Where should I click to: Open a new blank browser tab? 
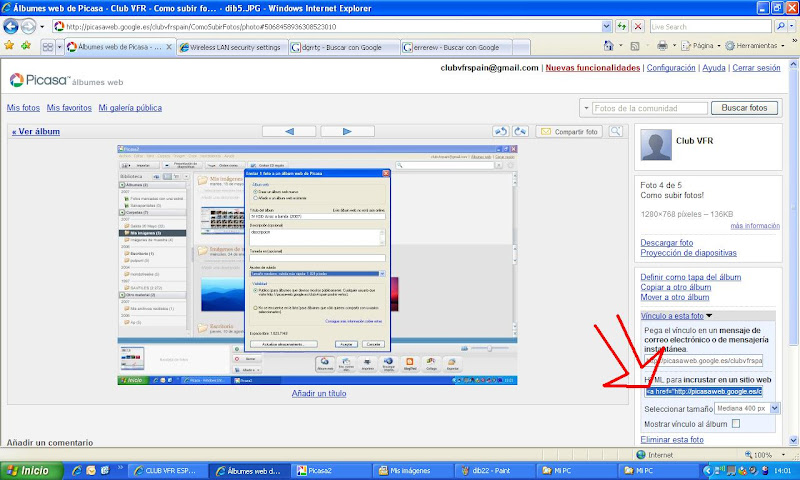click(521, 47)
